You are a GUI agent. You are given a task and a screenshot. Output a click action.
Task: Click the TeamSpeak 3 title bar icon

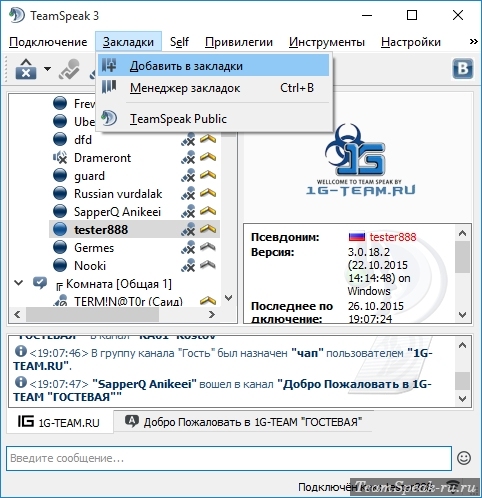17,15
